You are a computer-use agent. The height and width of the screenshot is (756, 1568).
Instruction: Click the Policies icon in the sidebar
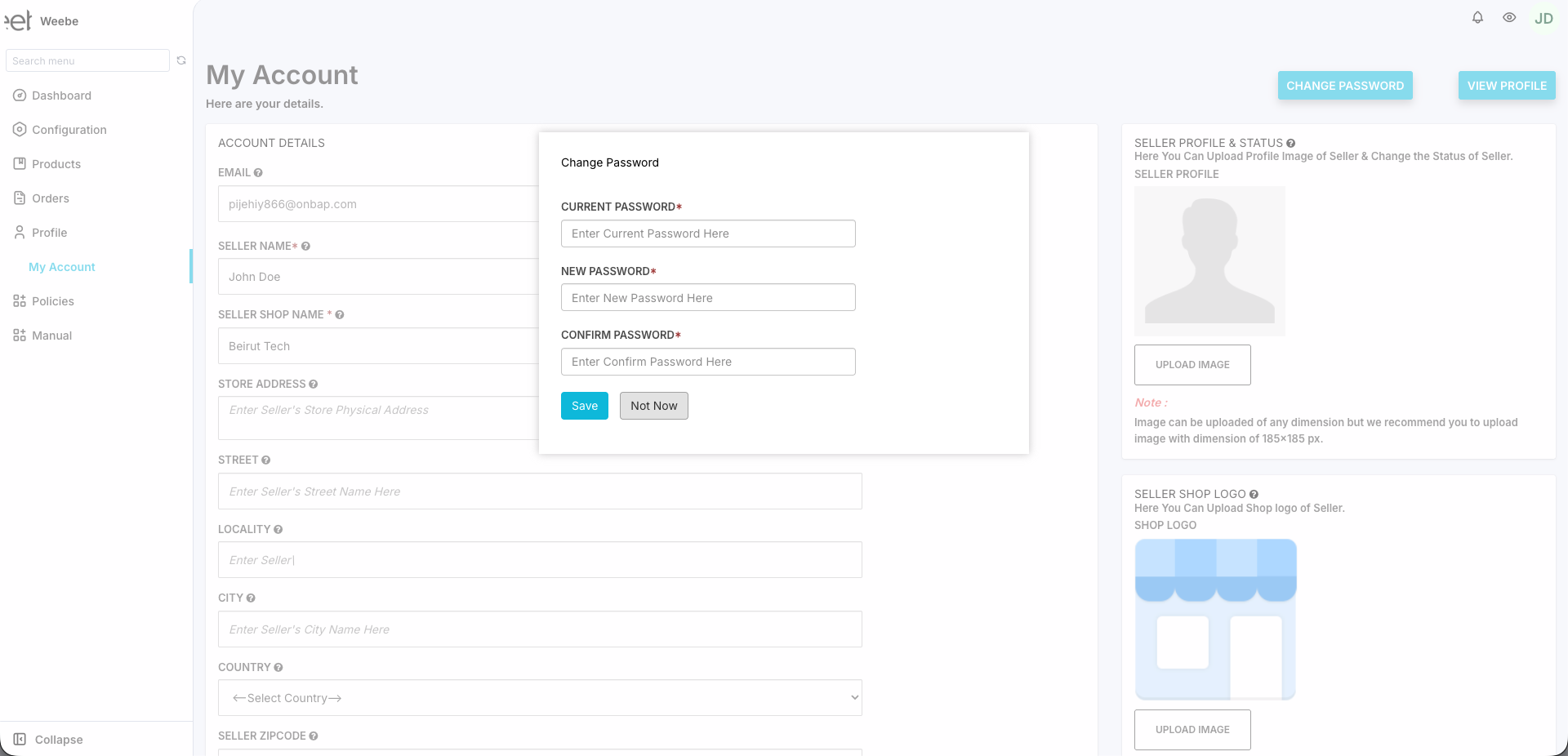[x=19, y=301]
